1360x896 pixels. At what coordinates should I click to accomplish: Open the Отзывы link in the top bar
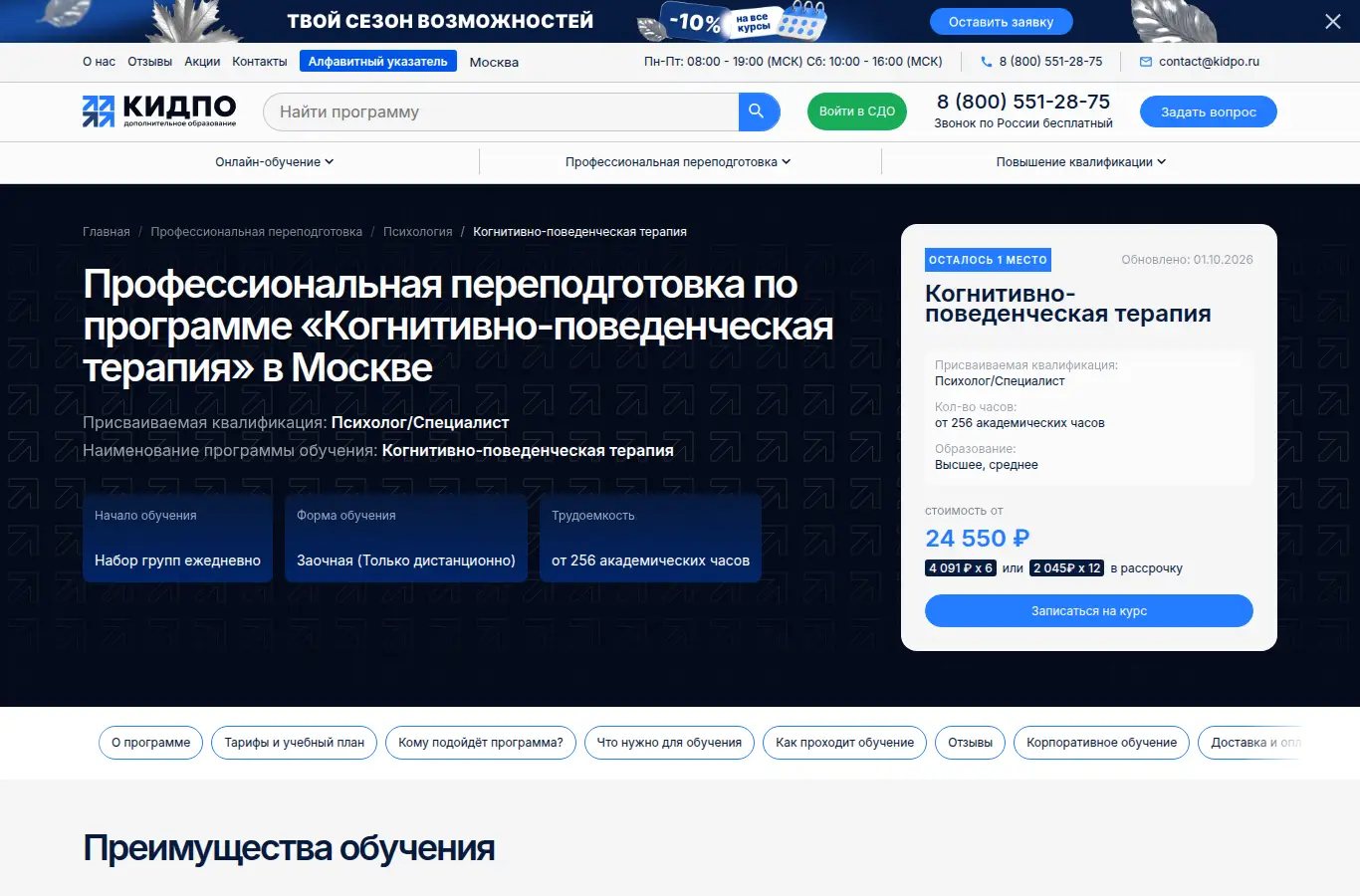click(150, 62)
